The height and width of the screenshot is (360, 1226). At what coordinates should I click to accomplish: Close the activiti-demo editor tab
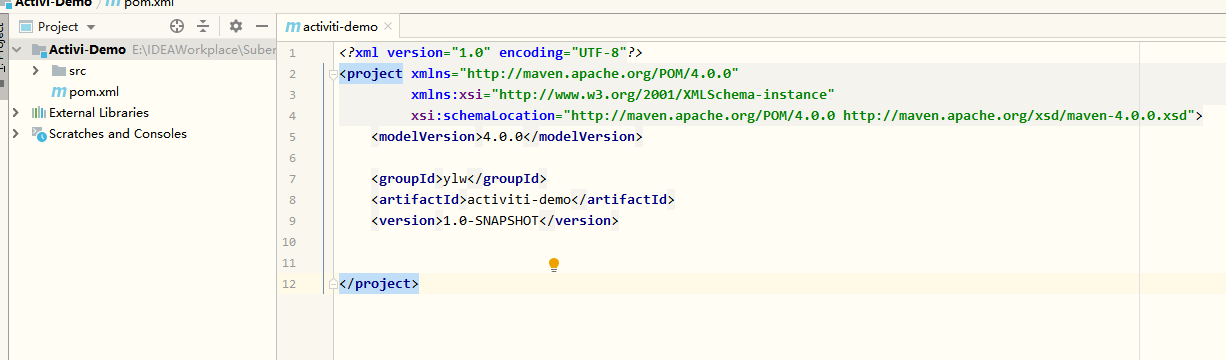(x=388, y=27)
